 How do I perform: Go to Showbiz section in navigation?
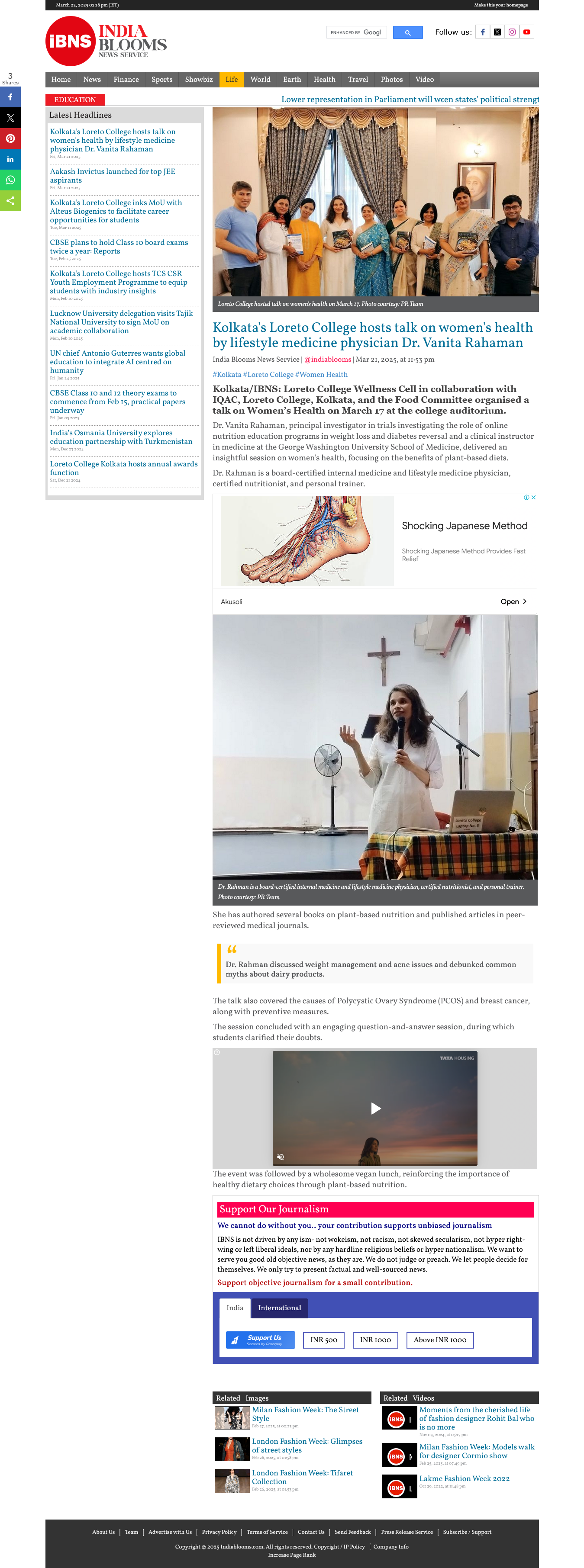[199, 80]
